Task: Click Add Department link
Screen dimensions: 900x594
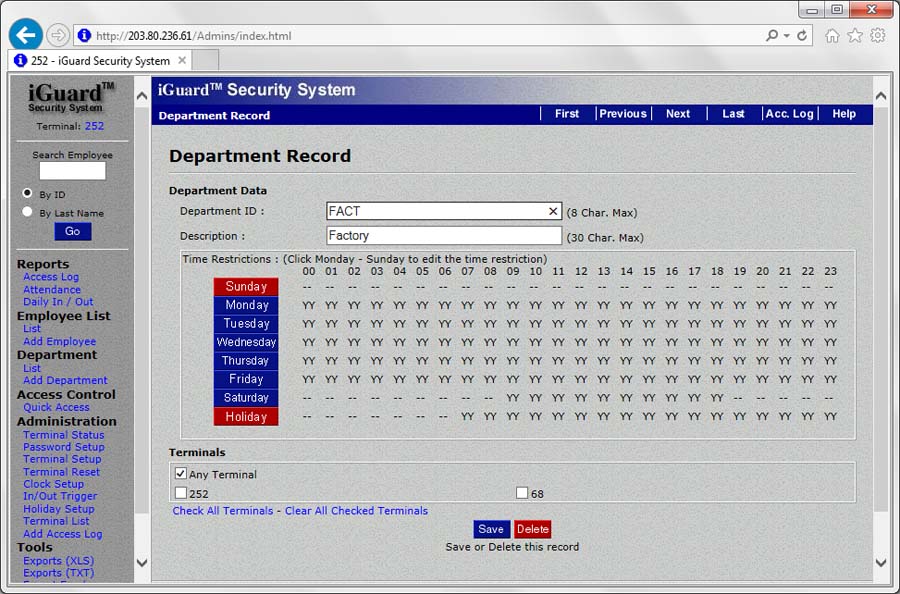Action: click(x=65, y=380)
